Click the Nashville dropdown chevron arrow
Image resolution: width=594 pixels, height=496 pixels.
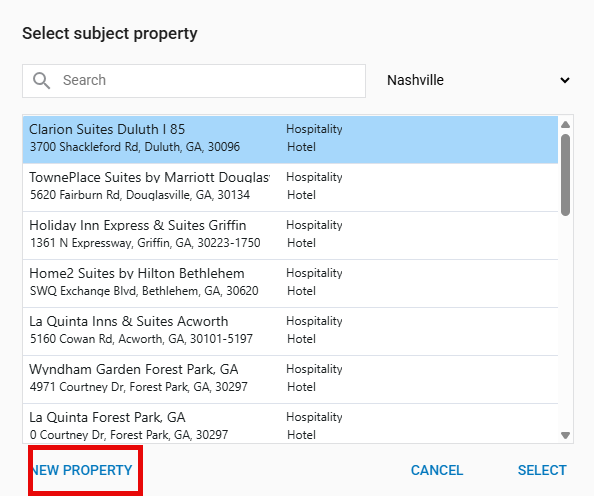coord(565,80)
